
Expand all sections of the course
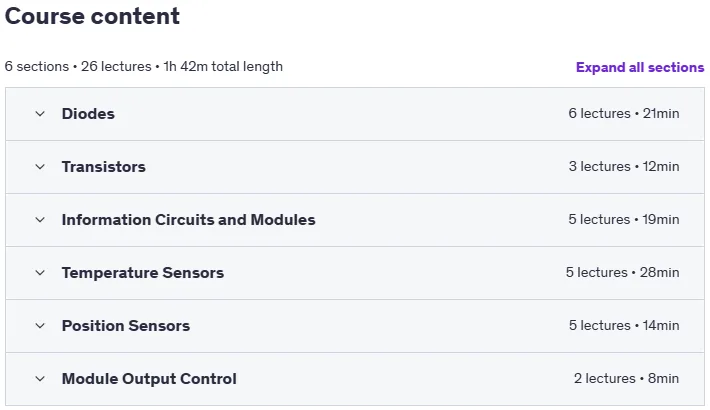click(640, 68)
